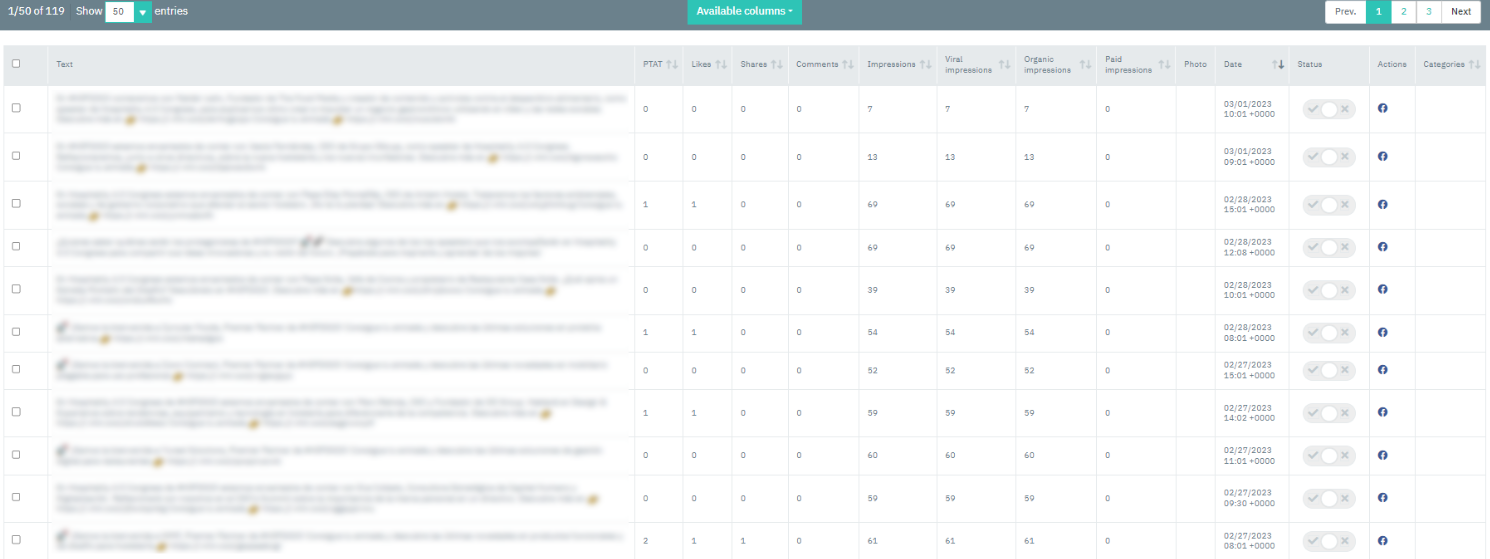Click Facebook icon in 02/28/2023 10:01 row
The image size is (1490, 559).
1382,289
